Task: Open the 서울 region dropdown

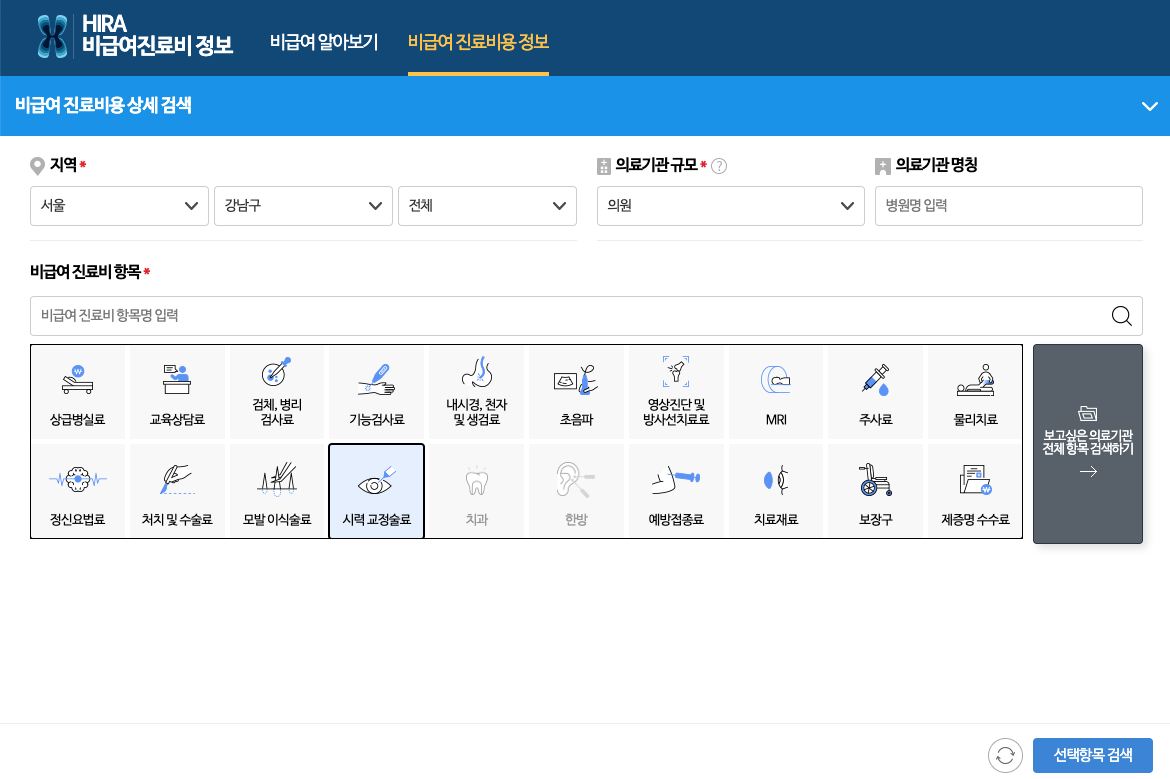Action: click(119, 206)
